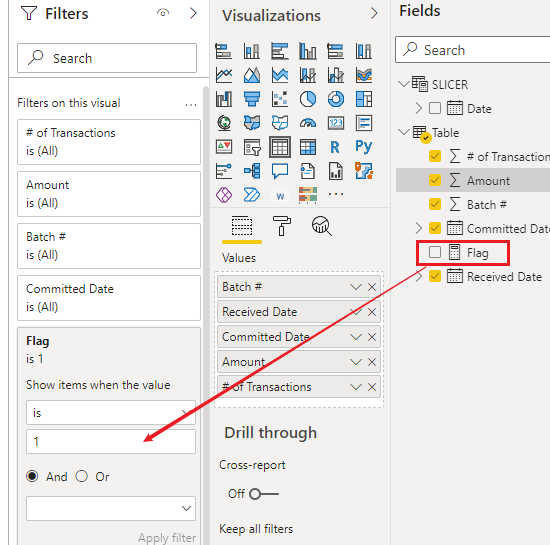Screen dimensions: 550x545
Task: Uncheck the Amount field checkbox
Action: tap(435, 180)
